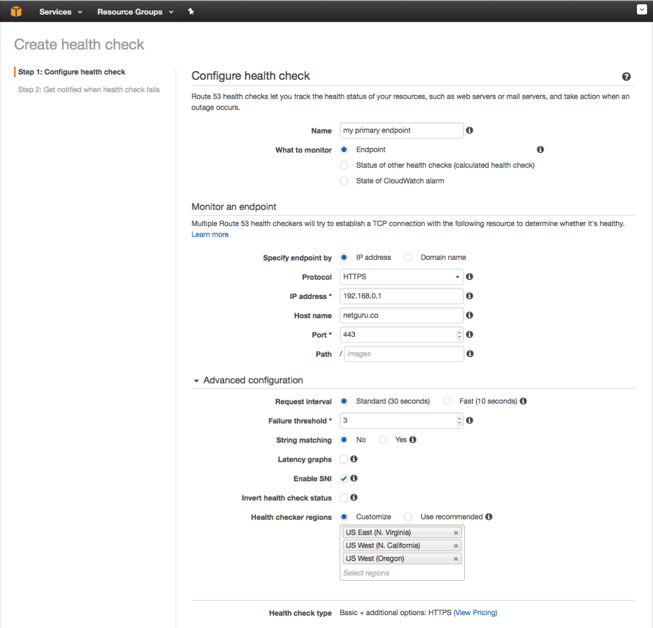653x628 pixels.
Task: Click the Failure threshold stepper arrows
Action: click(x=459, y=421)
